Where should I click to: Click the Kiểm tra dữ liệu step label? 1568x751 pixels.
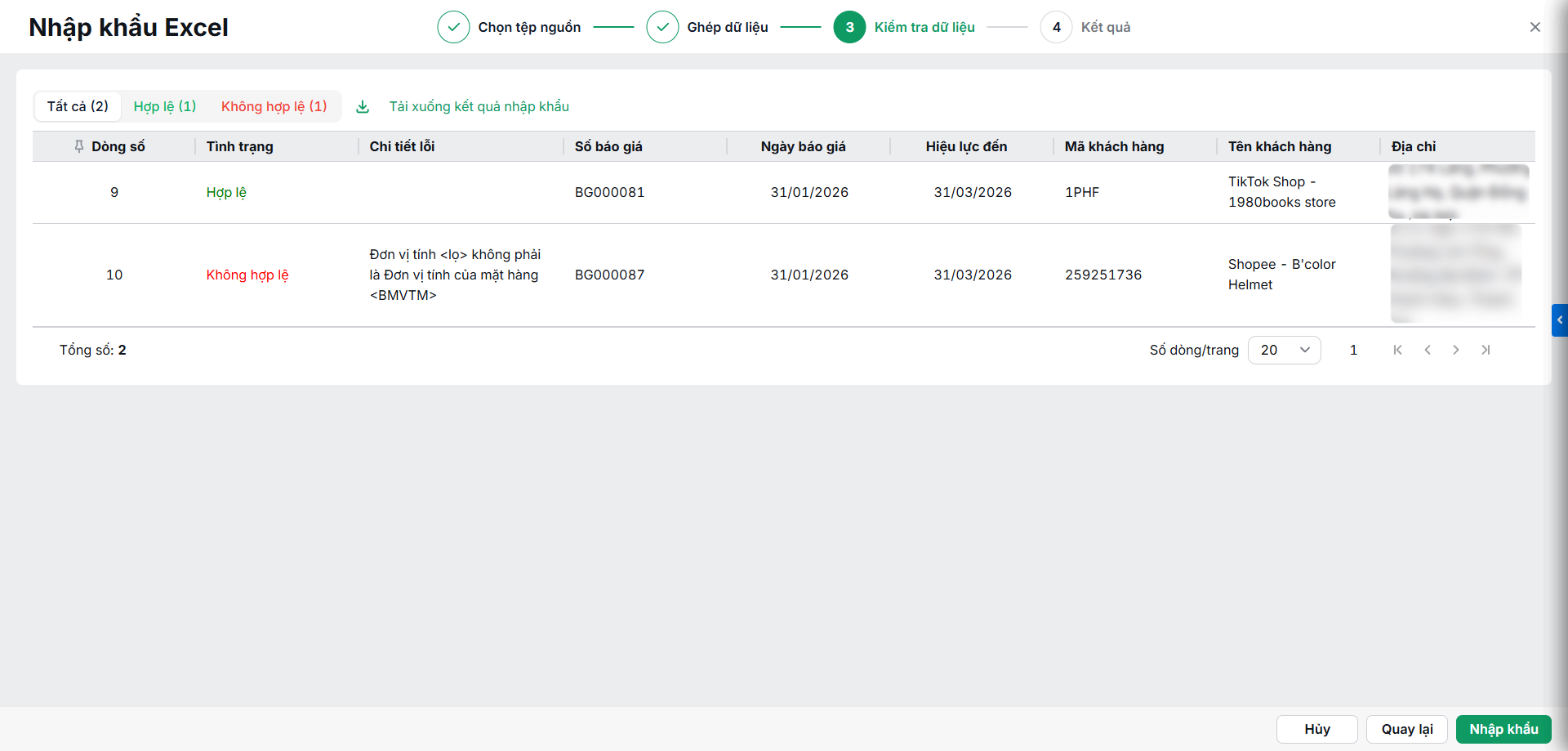coord(924,27)
